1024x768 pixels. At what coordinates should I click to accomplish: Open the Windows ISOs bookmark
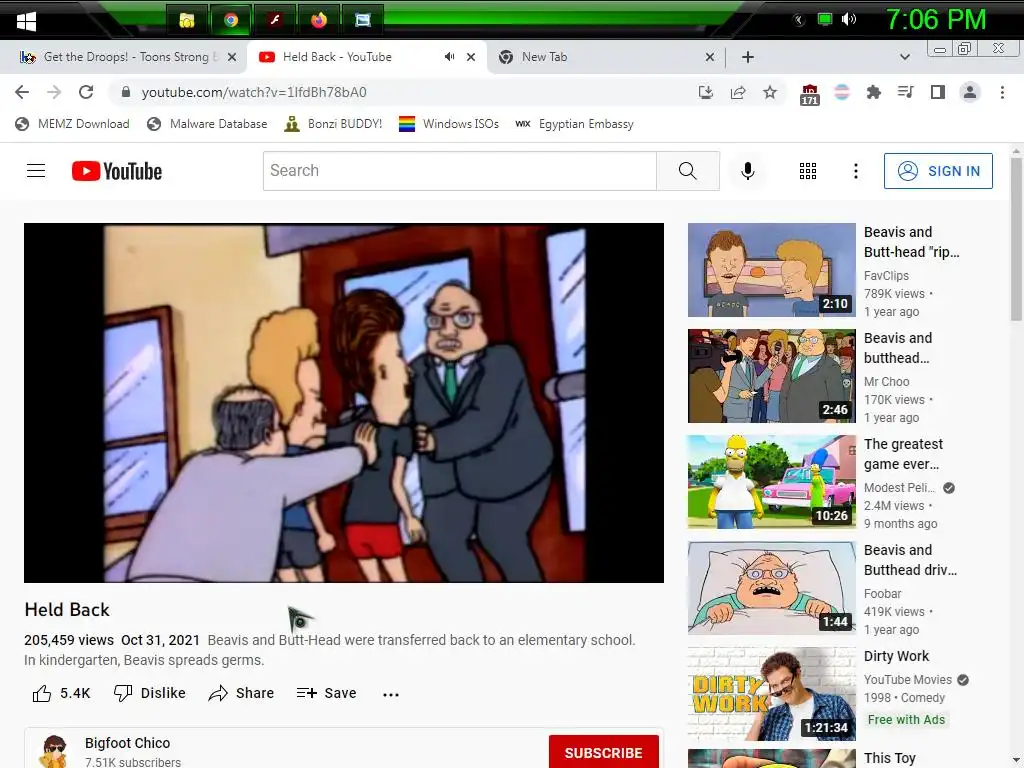449,124
